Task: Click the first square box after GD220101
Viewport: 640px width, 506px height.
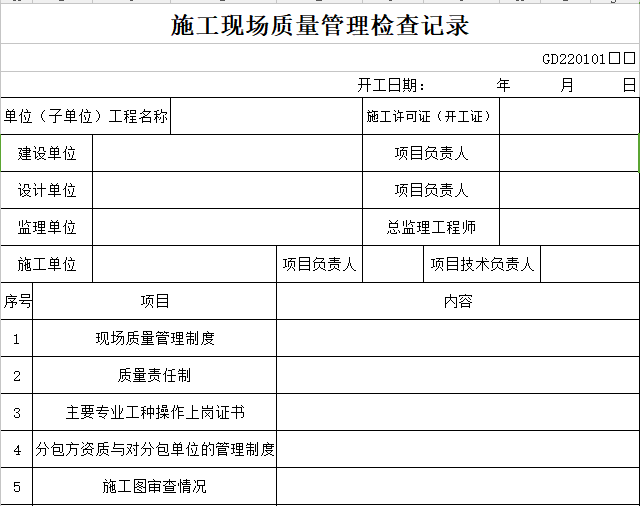Action: tap(614, 59)
